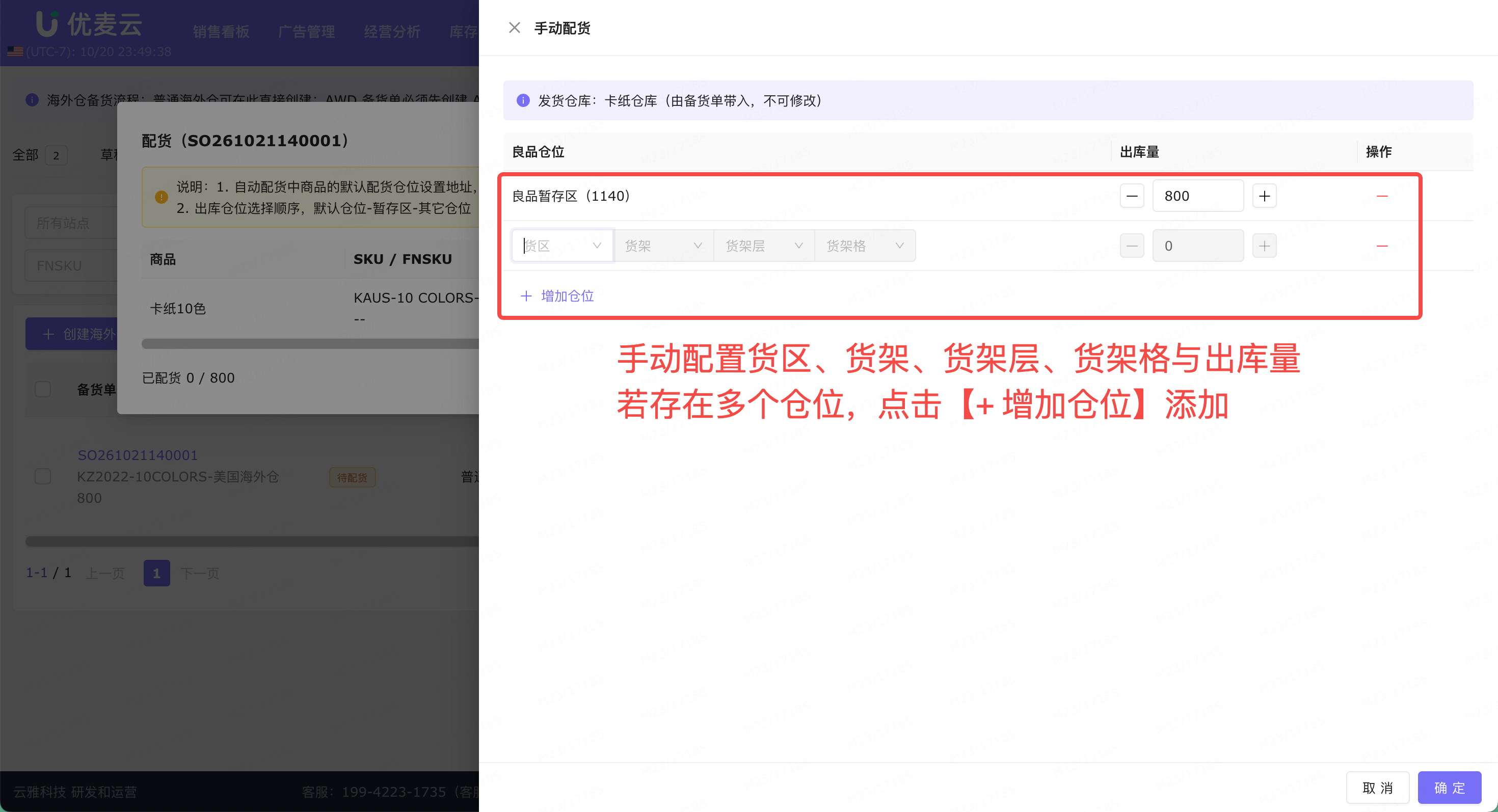Open 广告管理 in the top navigation

(x=306, y=32)
